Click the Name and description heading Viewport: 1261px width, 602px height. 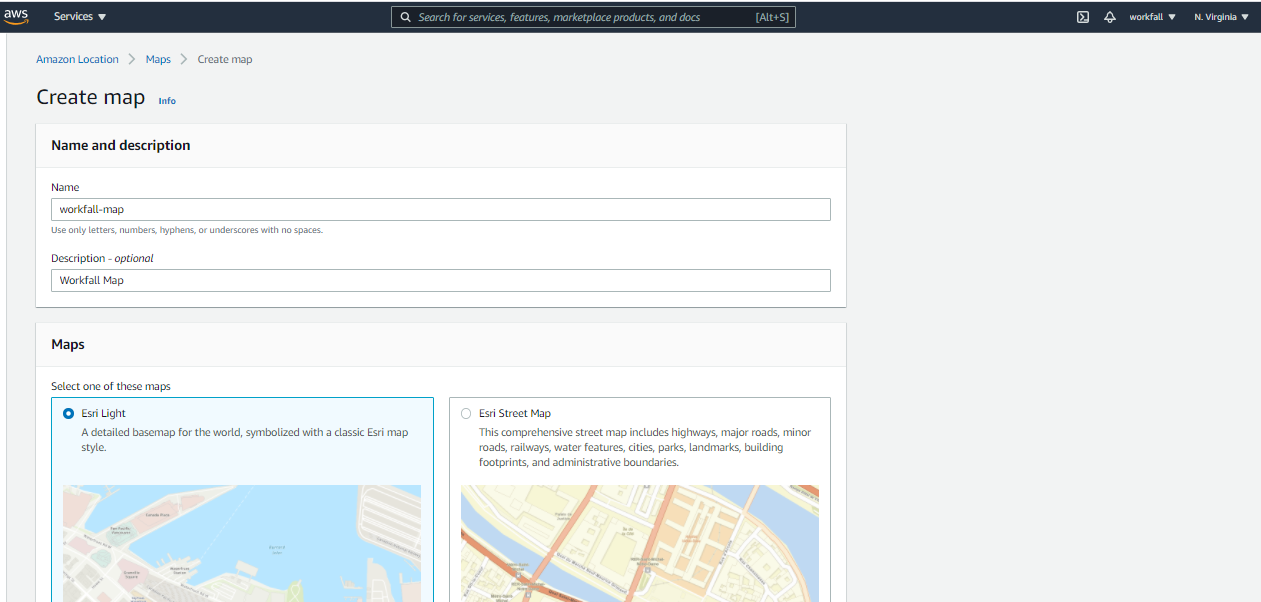tap(121, 145)
